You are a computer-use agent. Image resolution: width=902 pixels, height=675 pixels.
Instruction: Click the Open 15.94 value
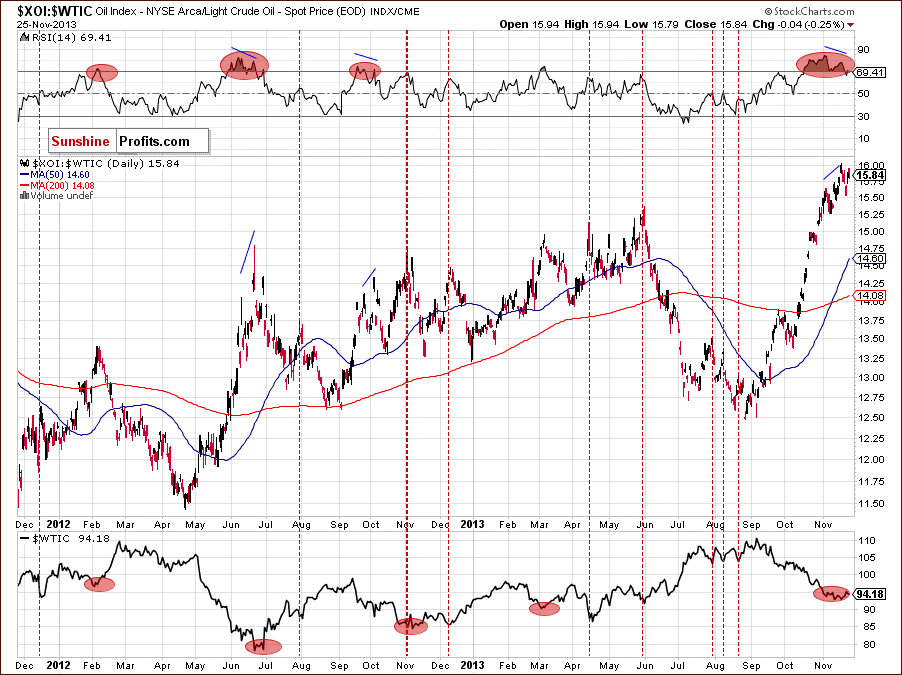529,24
